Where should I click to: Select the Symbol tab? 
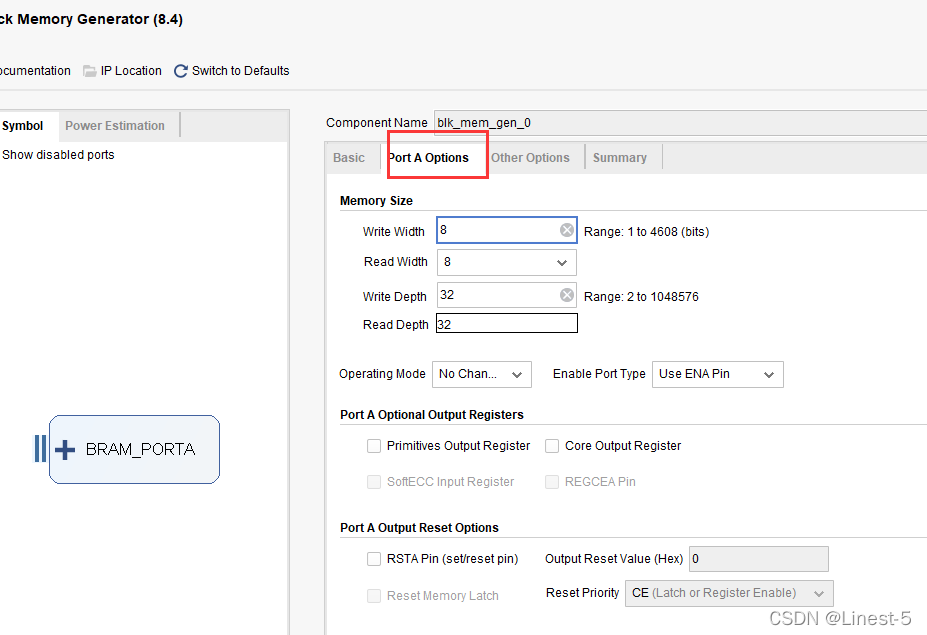coord(22,126)
